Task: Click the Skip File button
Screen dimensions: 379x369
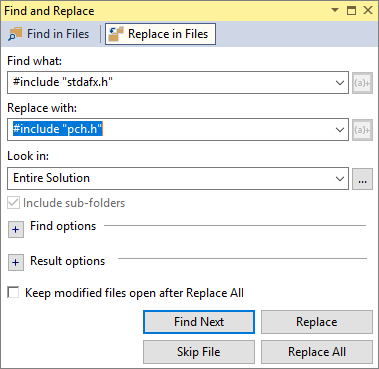Action: click(199, 352)
